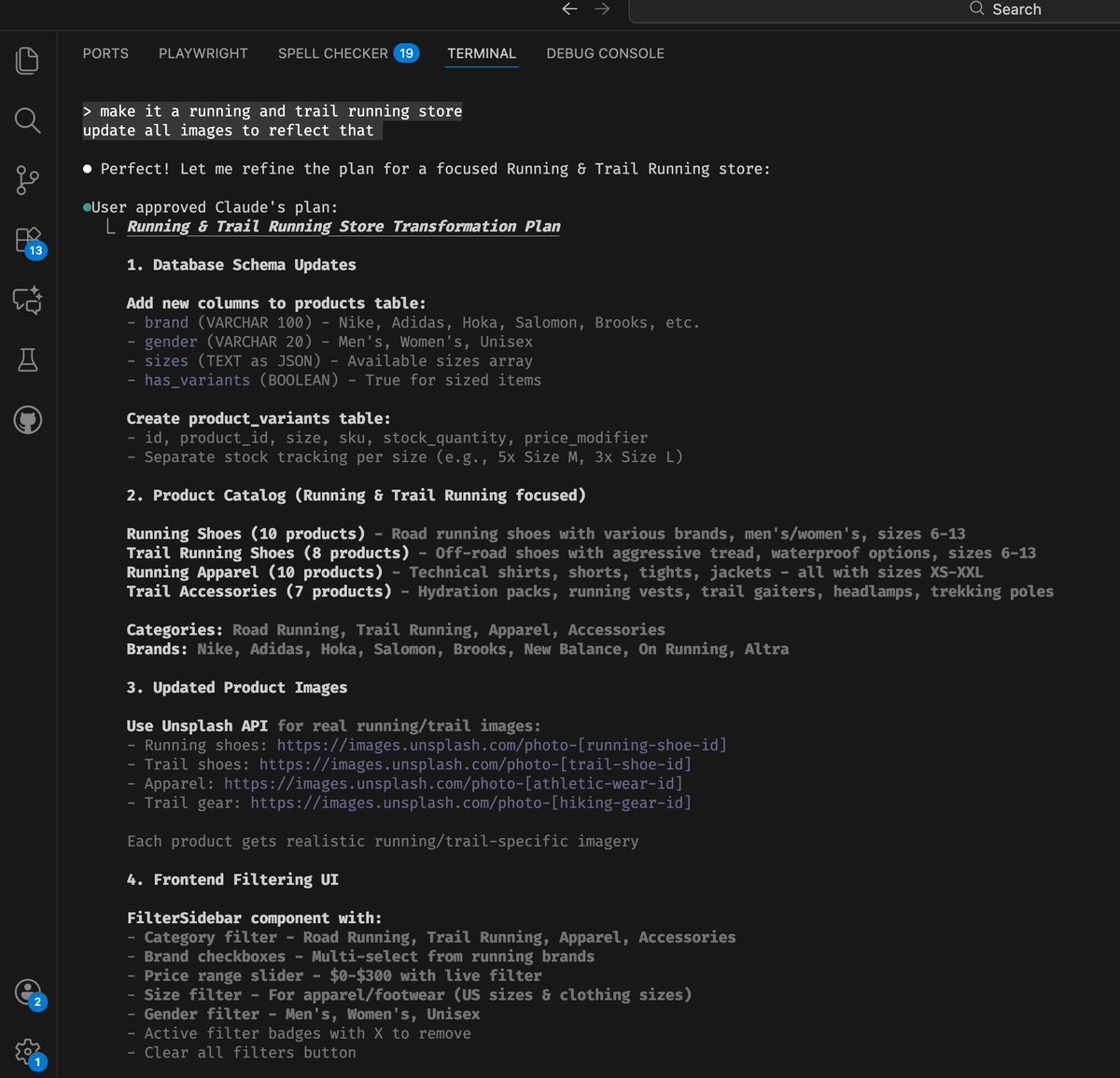Go forward with the right arrow
1120x1078 pixels.
tap(602, 9)
